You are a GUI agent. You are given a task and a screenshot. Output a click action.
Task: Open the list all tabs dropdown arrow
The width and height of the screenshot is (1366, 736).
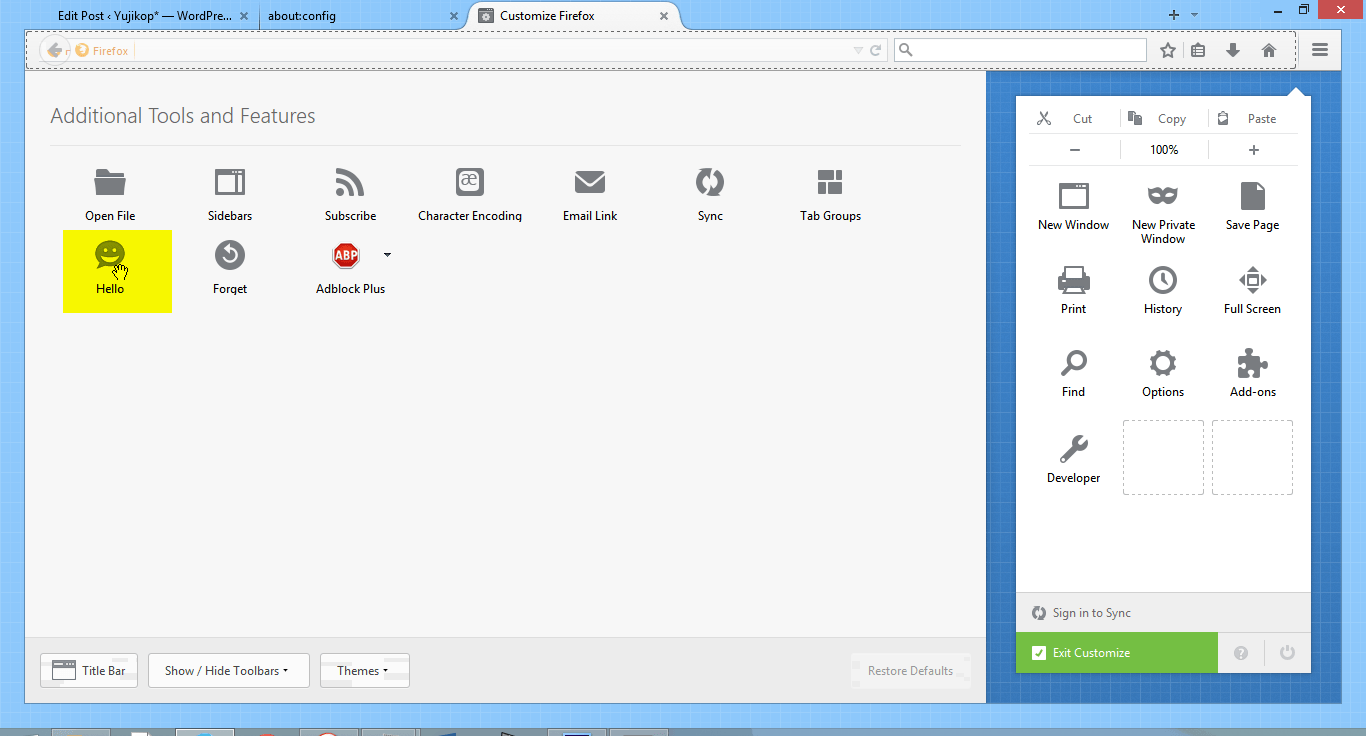pos(1194,15)
